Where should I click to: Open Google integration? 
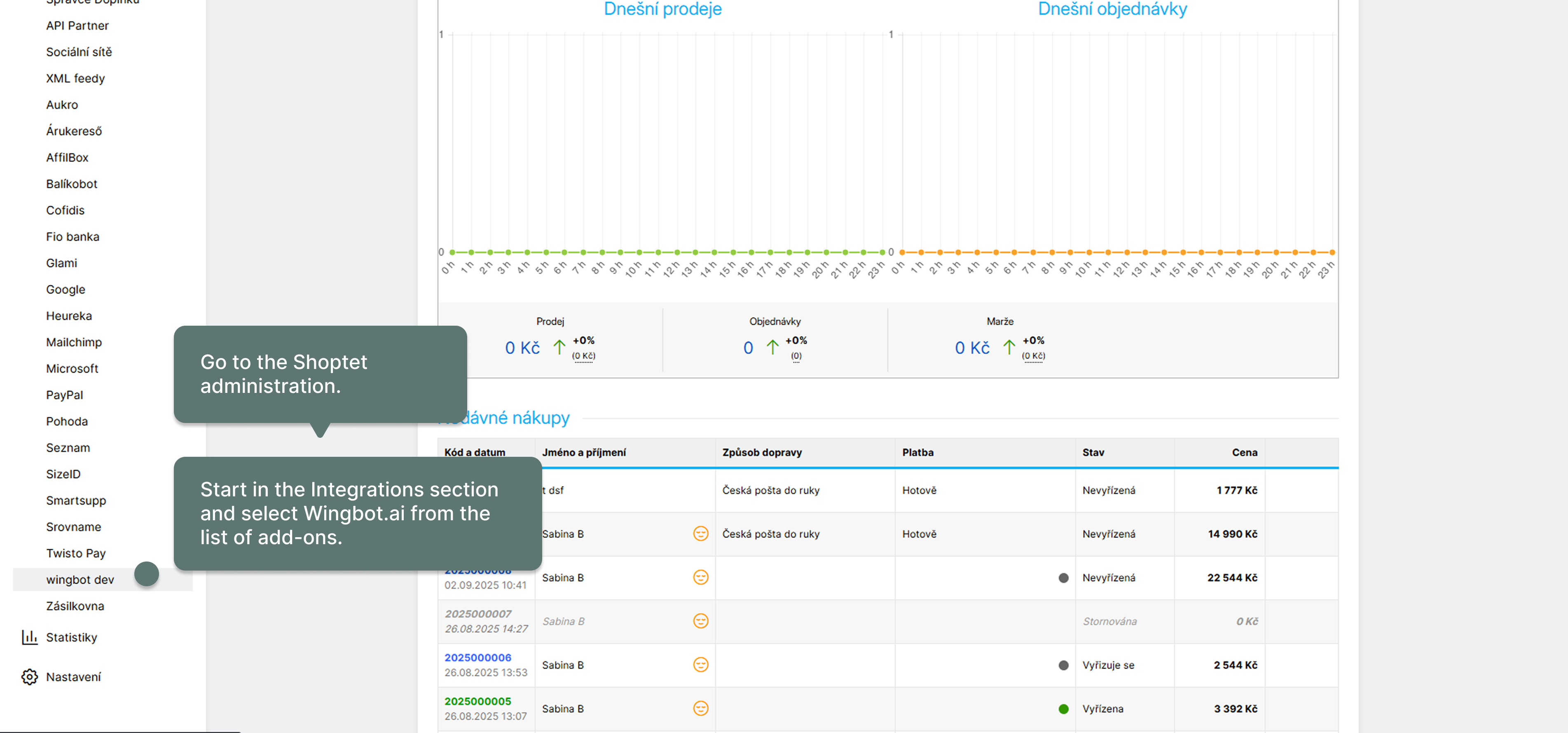[66, 289]
